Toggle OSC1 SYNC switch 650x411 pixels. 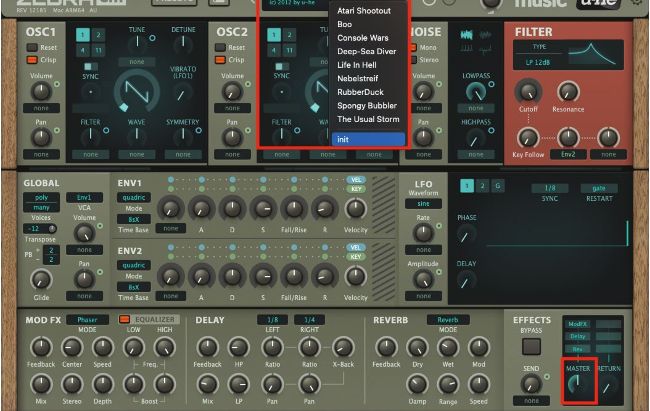pyautogui.click(x=90, y=67)
